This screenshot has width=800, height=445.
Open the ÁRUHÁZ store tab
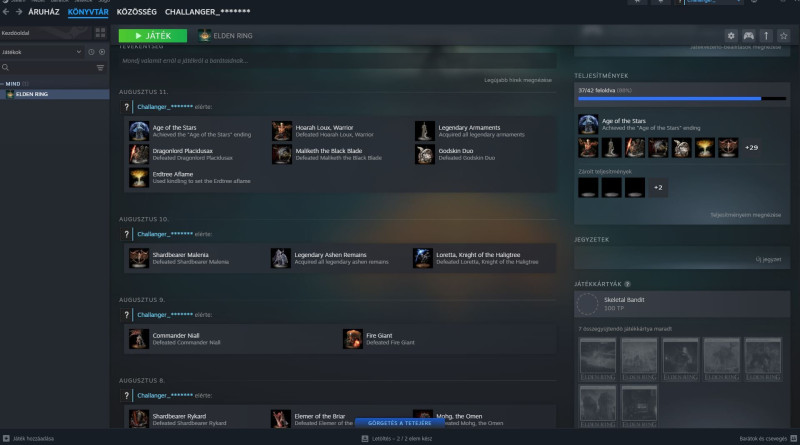pyautogui.click(x=44, y=12)
